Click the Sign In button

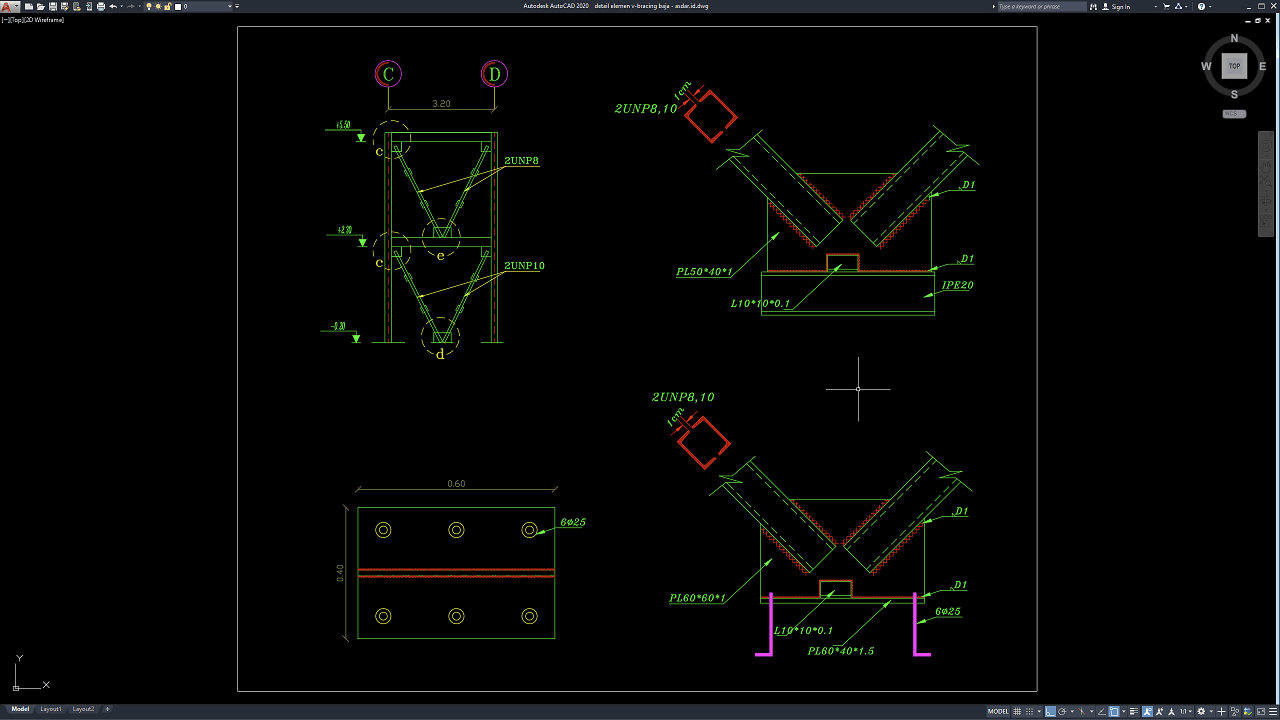pyautogui.click(x=1121, y=7)
